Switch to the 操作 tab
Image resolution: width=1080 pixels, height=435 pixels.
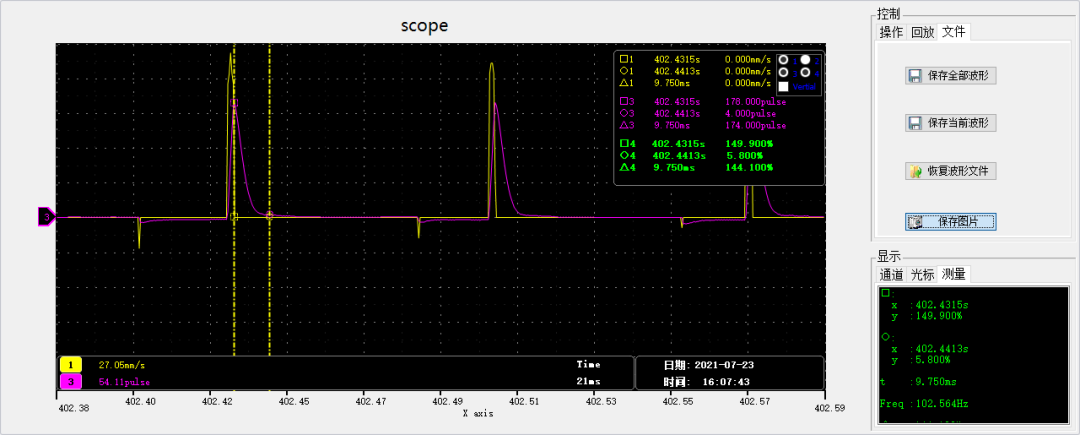(891, 32)
